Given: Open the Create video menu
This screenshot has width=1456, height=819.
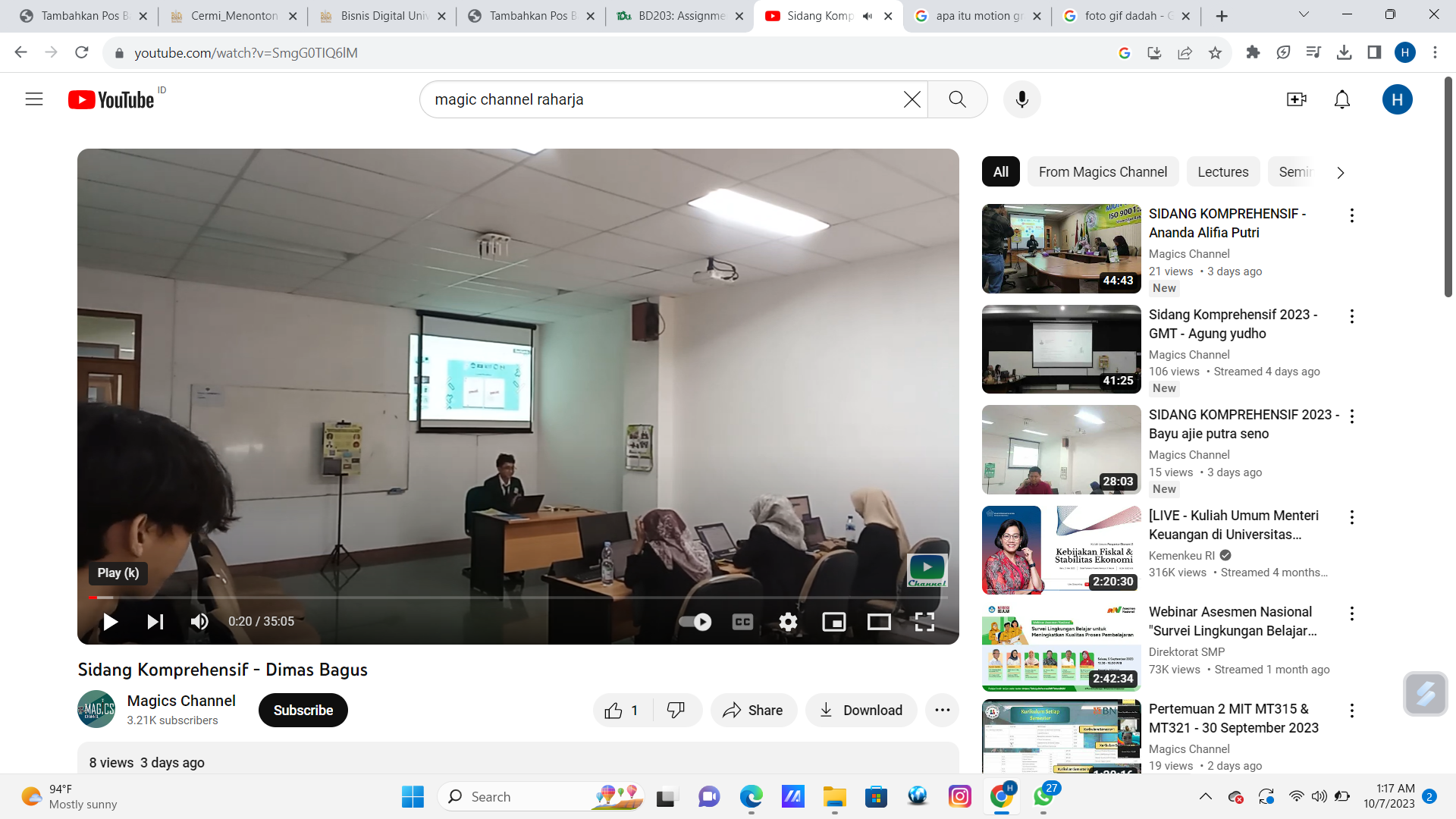Looking at the screenshot, I should 1297,99.
